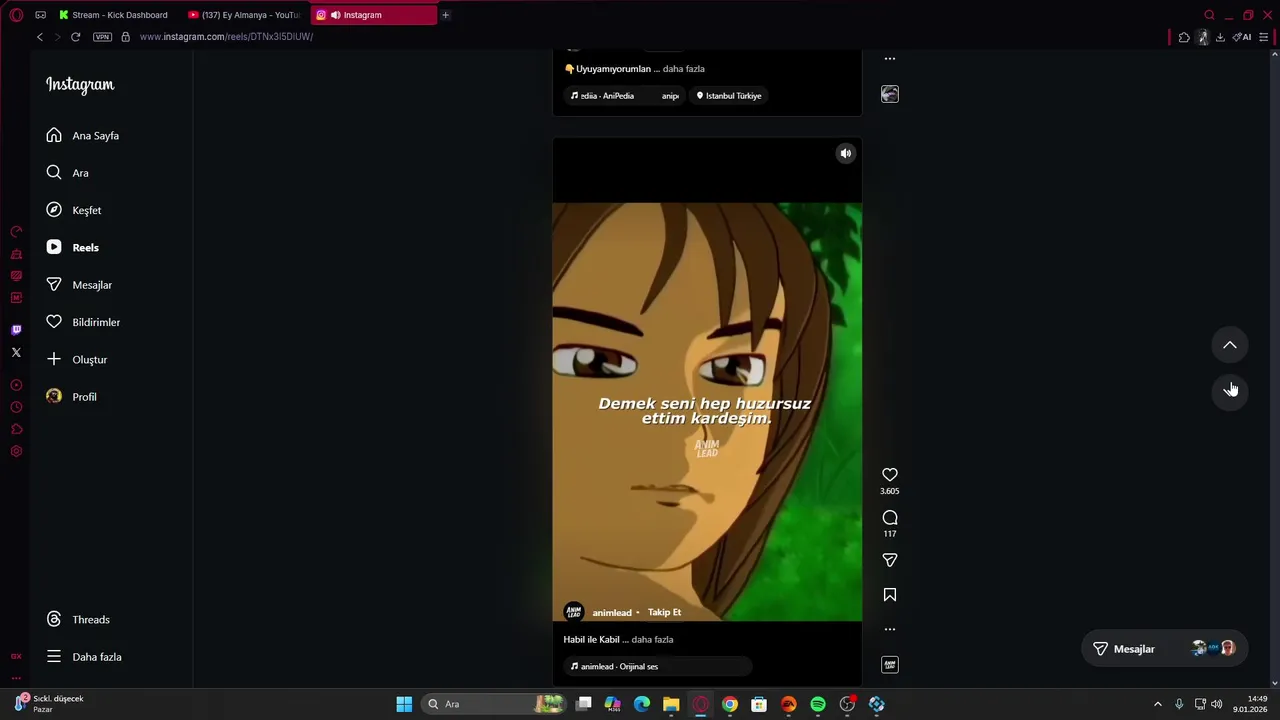Open browser tab search magnifier
The height and width of the screenshot is (720, 1280).
pos(1209,15)
